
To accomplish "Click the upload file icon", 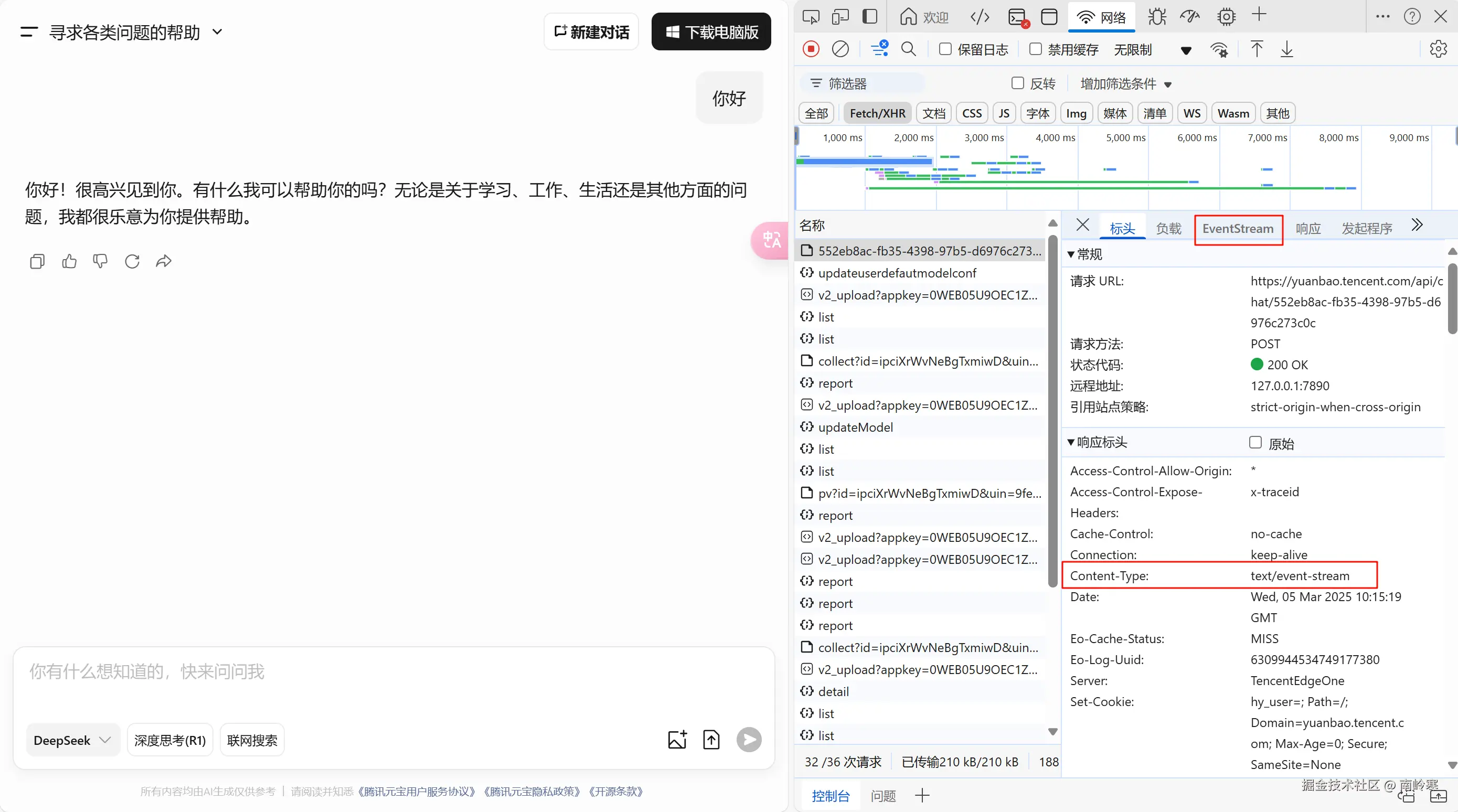I will (711, 740).
